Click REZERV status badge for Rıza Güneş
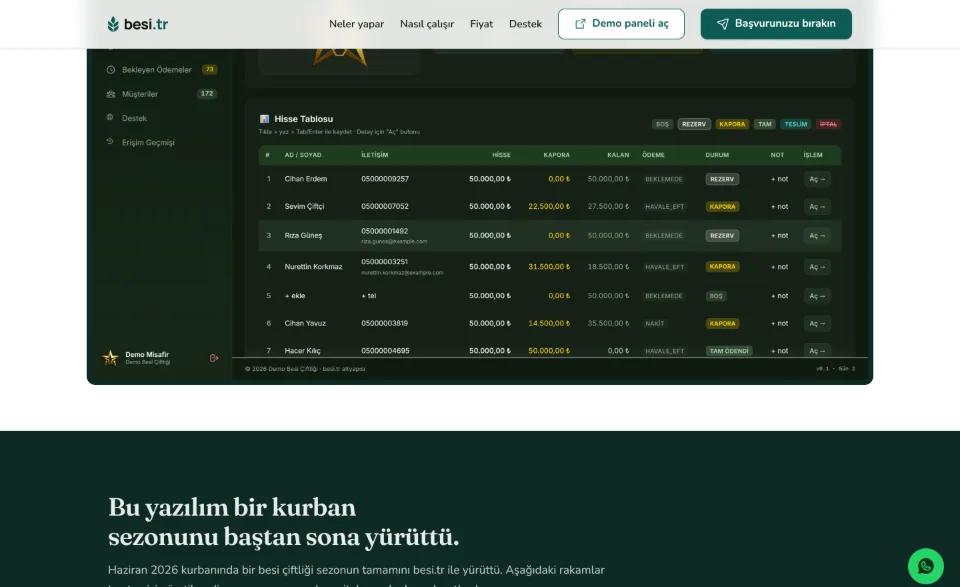The width and height of the screenshot is (960, 587). pyautogui.click(x=722, y=236)
